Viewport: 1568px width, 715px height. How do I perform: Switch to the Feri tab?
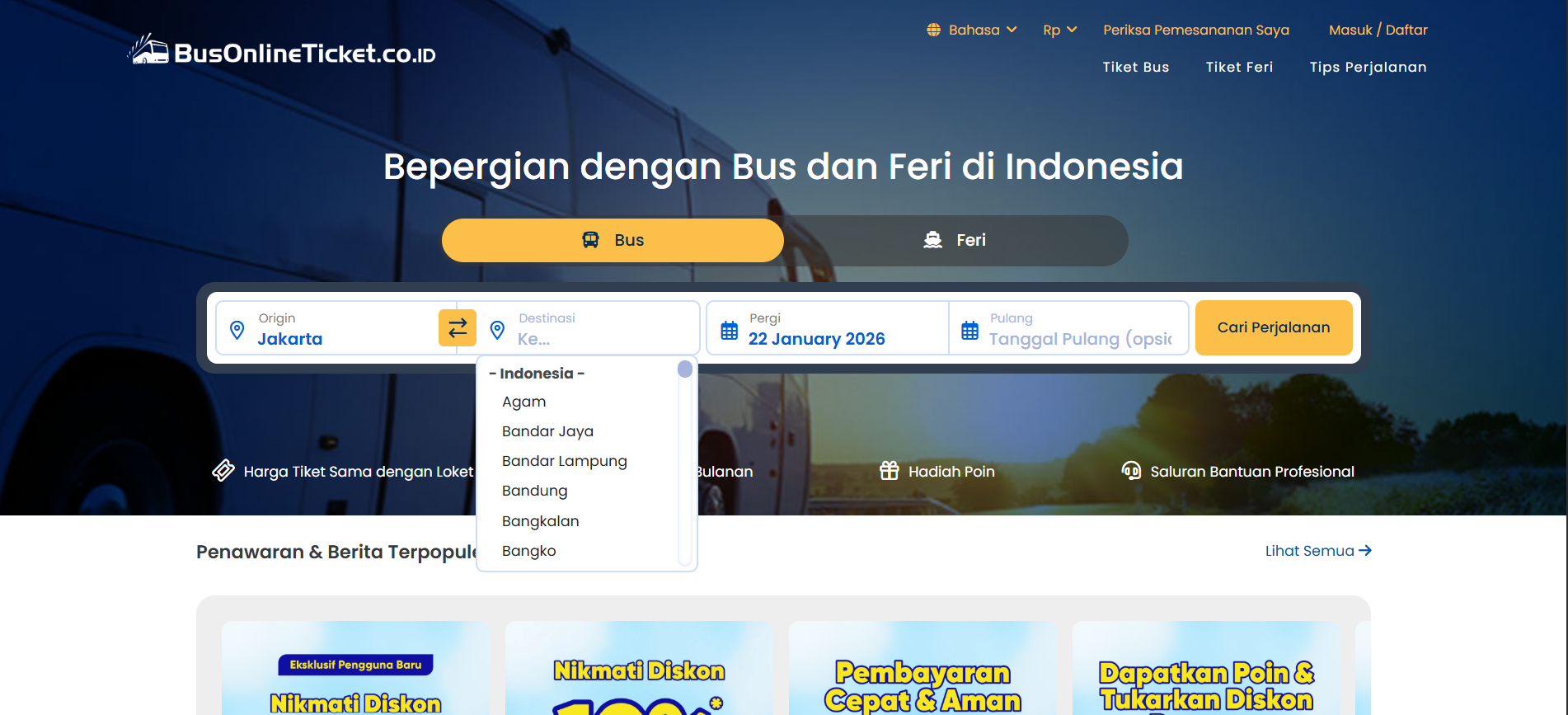coord(955,240)
